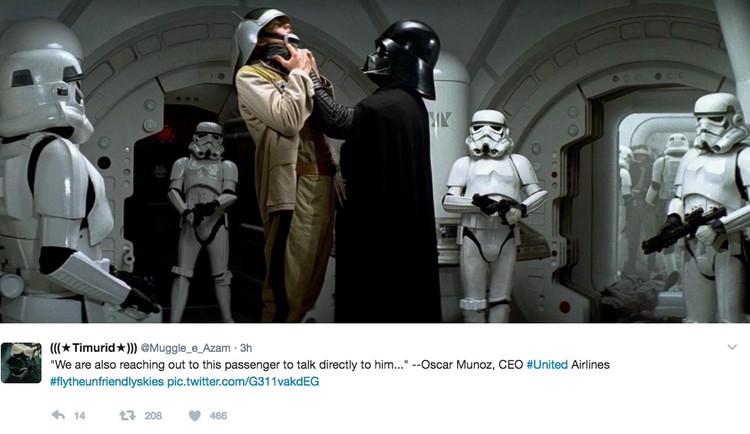Viewport: 750px width, 434px height.
Task: Like the tweet with the heart icon
Action: 195,415
